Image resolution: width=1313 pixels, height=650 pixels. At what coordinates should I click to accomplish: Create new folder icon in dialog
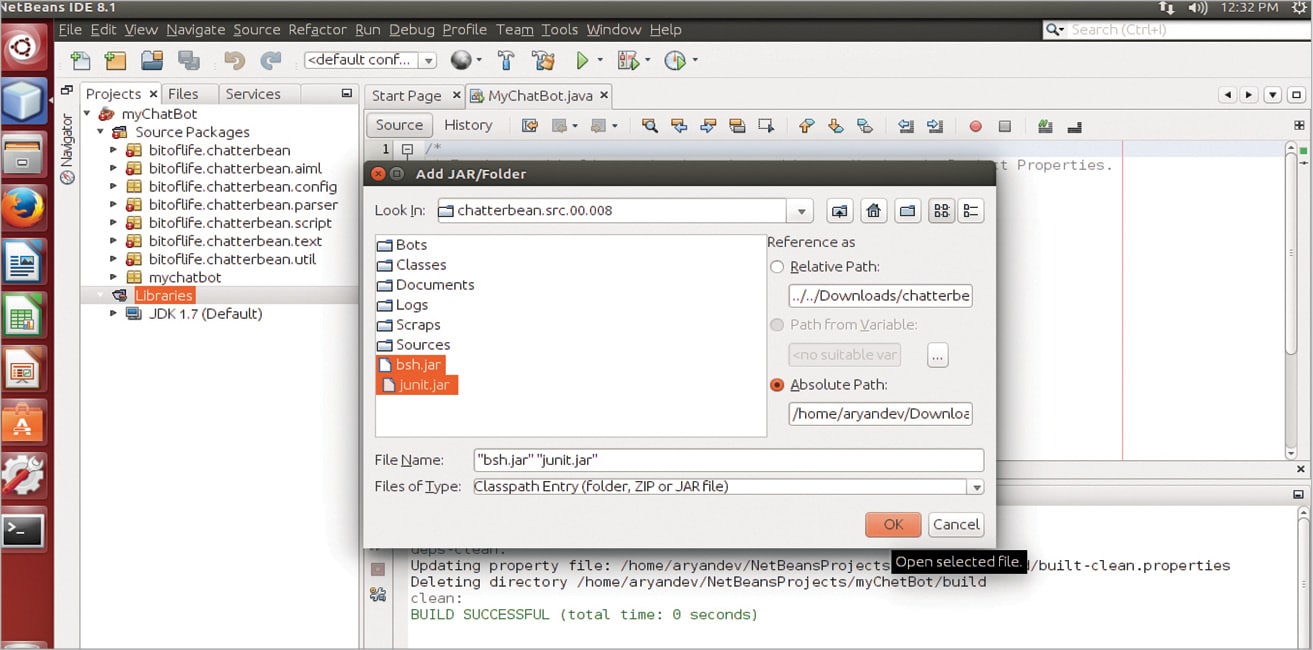[x=907, y=211]
